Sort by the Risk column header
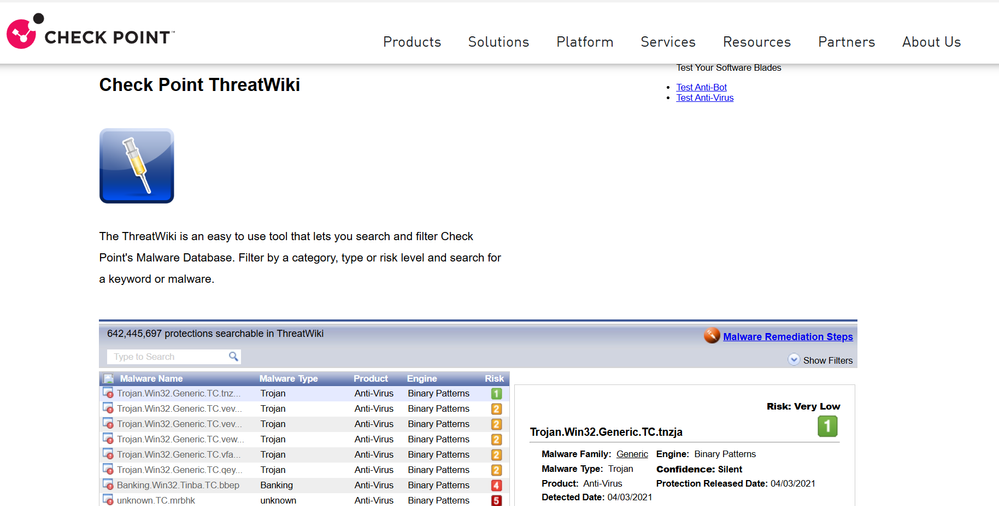Image resolution: width=999 pixels, height=506 pixels. (x=494, y=379)
